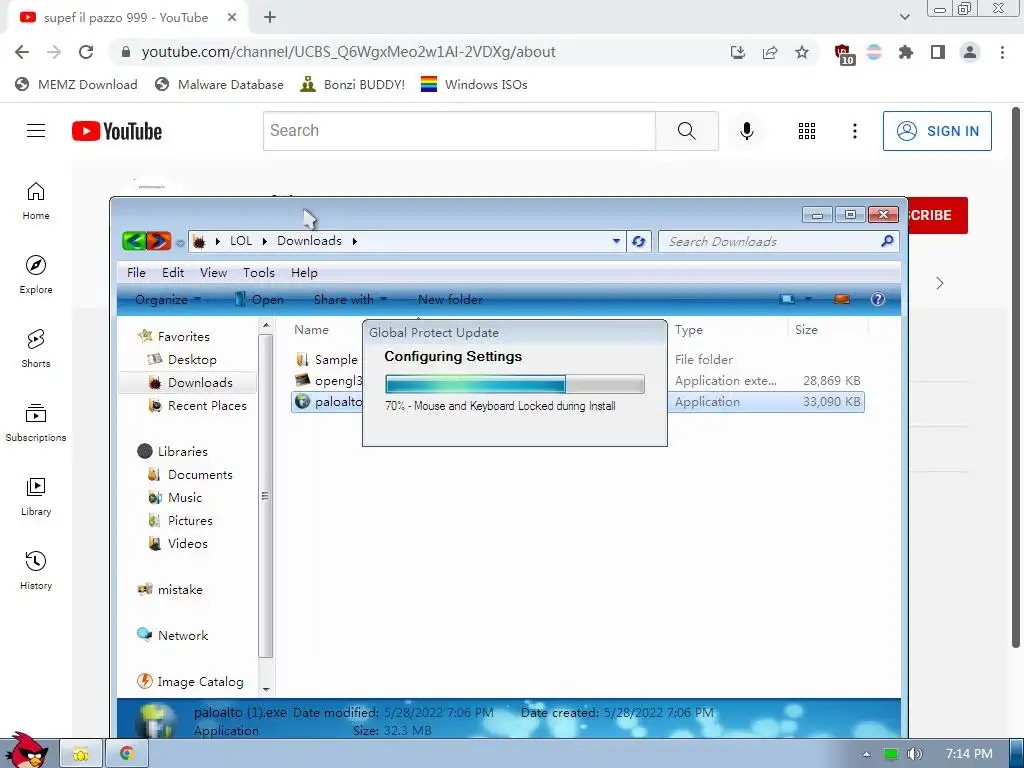Open the Help menu in Explorer

coord(304,273)
